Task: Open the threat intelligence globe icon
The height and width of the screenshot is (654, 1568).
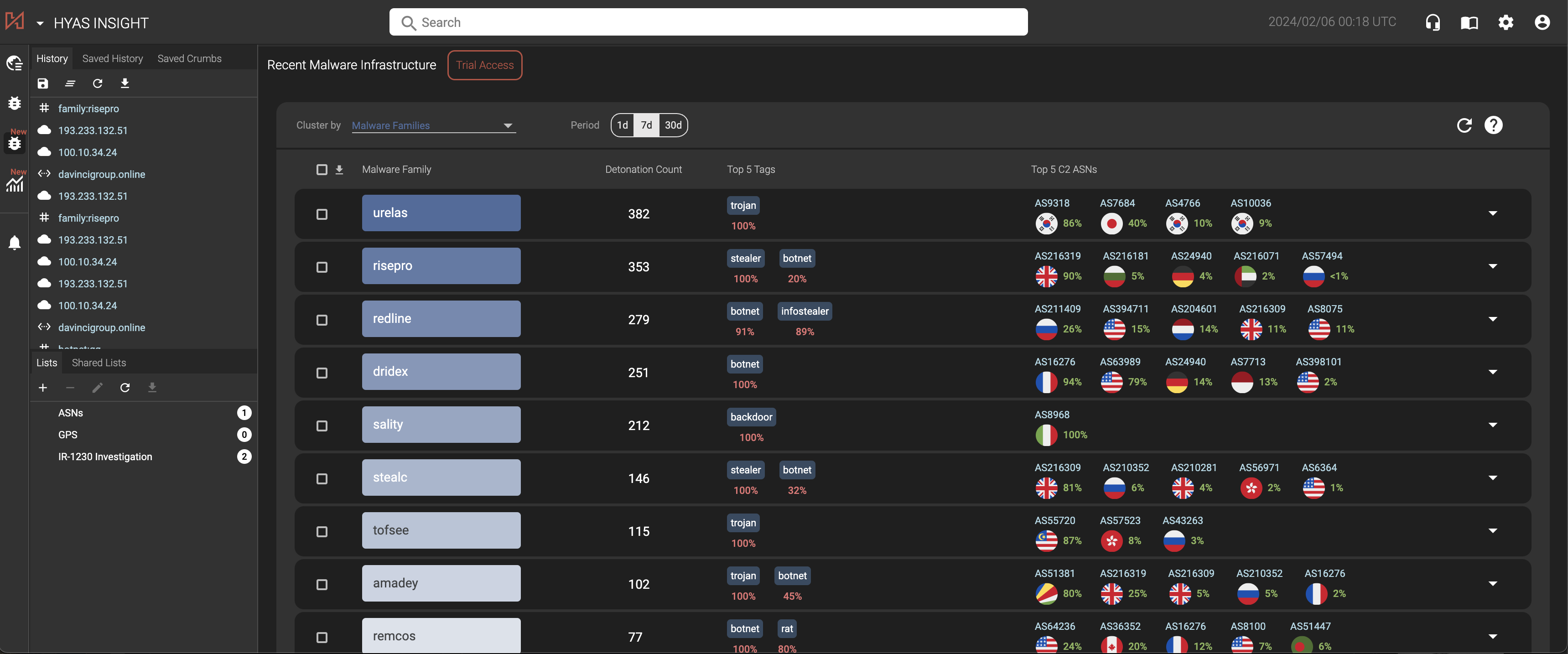Action: click(x=14, y=63)
